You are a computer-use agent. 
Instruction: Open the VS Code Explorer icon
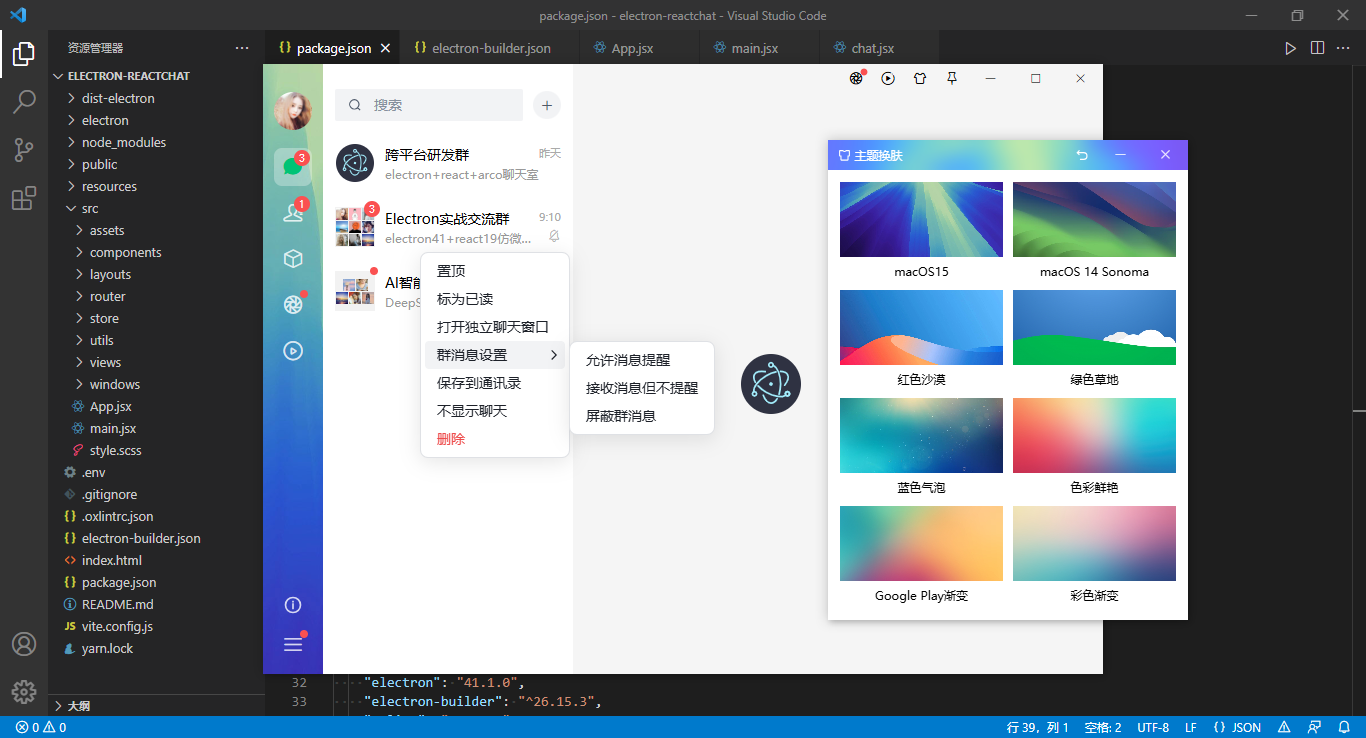[x=24, y=53]
